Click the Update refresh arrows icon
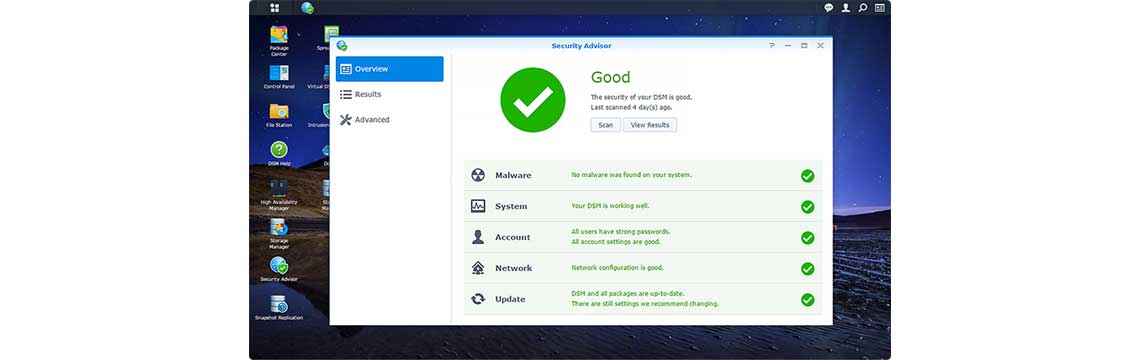The image size is (1140, 360). 478,299
